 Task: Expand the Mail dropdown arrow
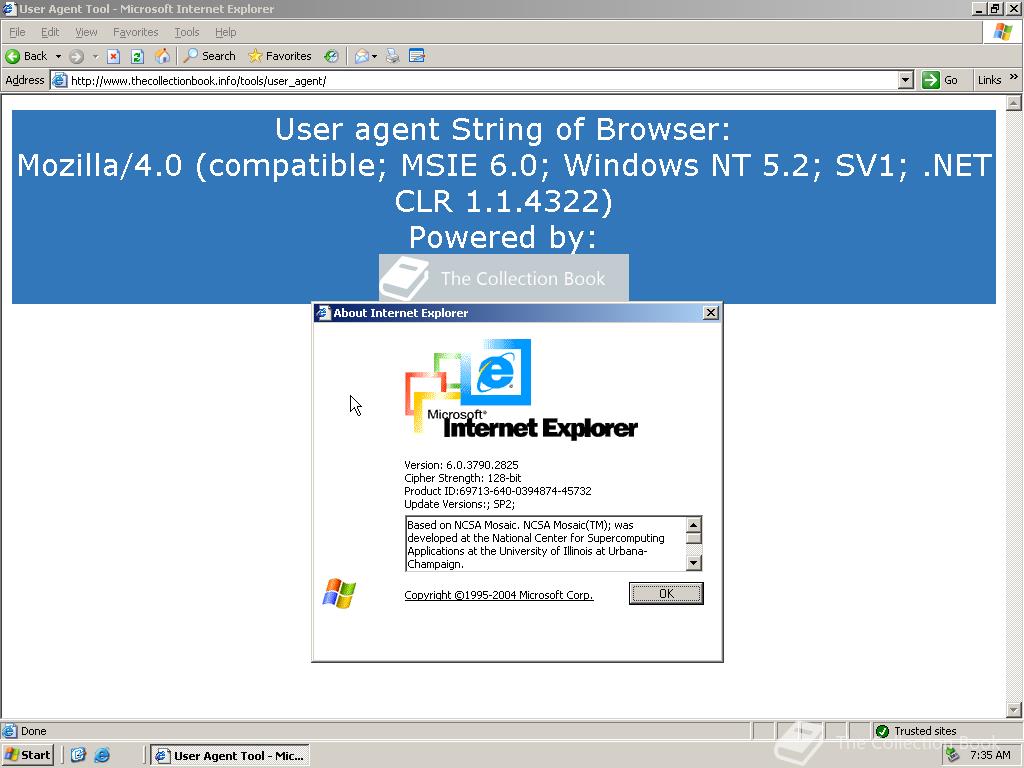coord(374,56)
